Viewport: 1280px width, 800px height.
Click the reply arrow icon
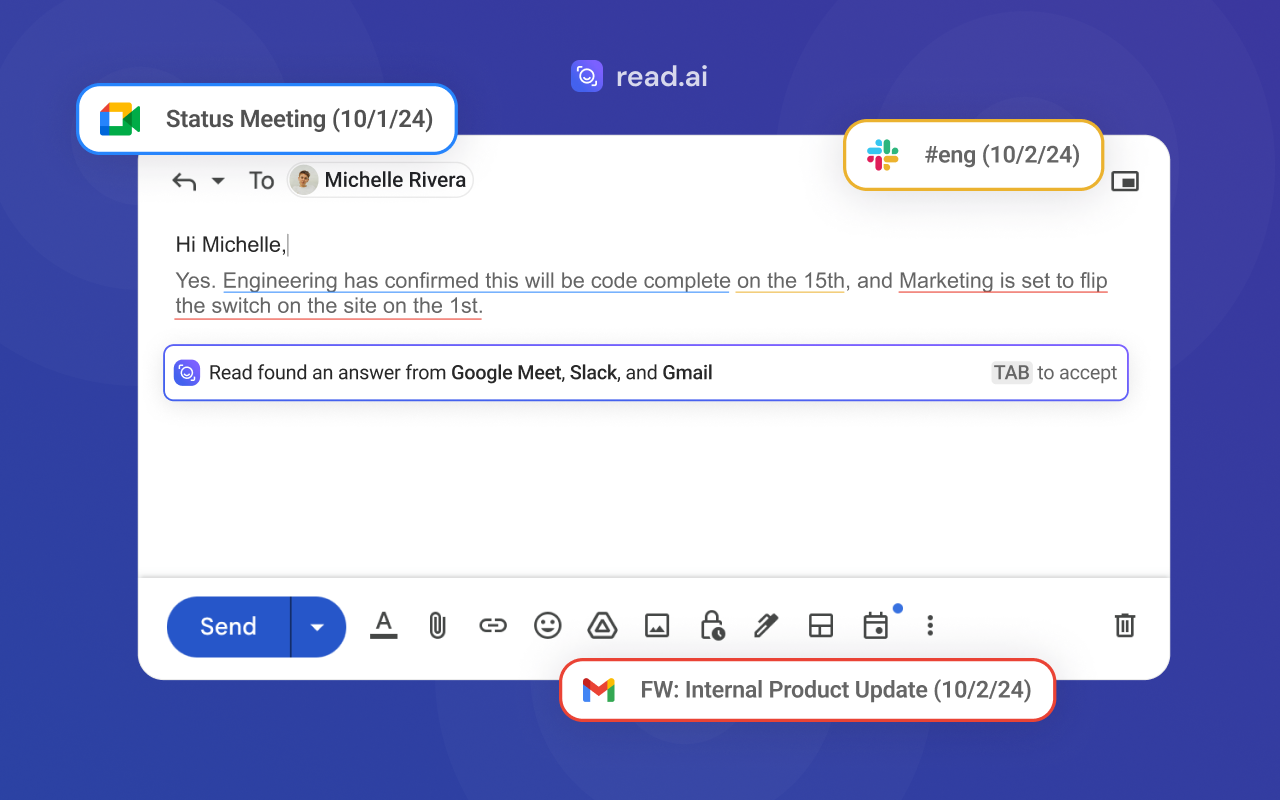coord(184,181)
